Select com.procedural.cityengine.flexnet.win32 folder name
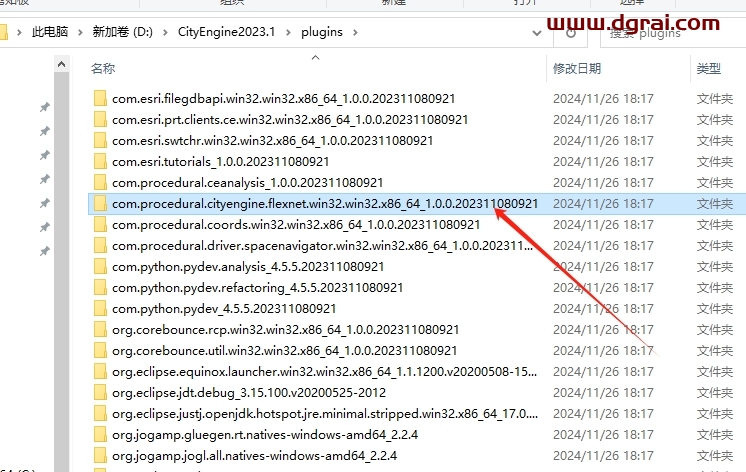 (x=325, y=204)
